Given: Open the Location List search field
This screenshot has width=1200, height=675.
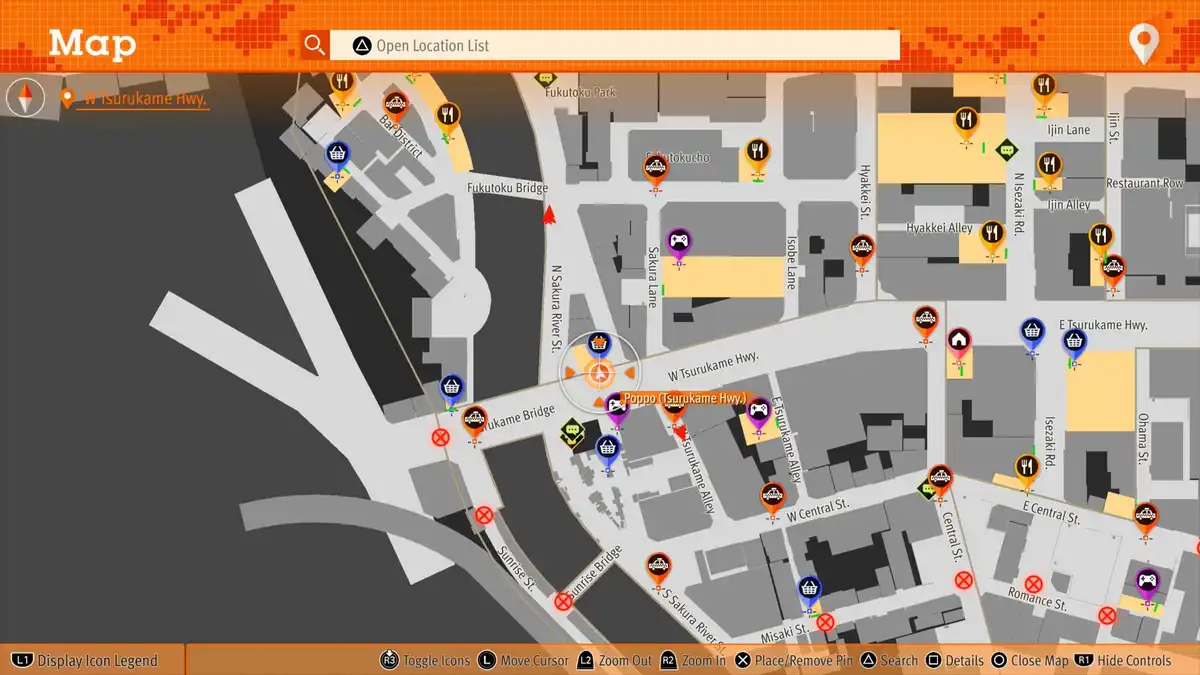Looking at the screenshot, I should point(615,45).
